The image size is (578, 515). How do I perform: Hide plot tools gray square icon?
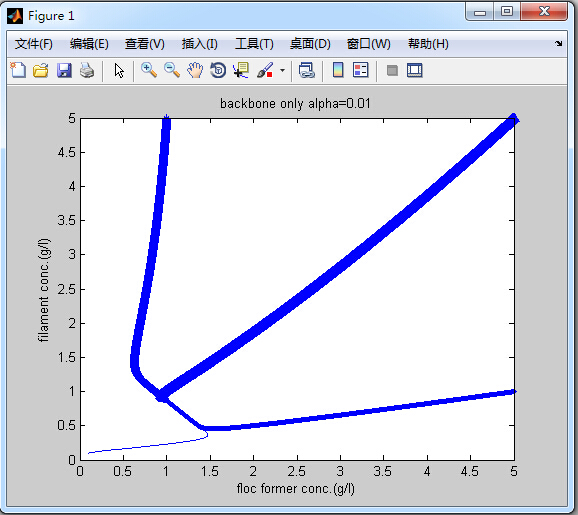(x=392, y=70)
